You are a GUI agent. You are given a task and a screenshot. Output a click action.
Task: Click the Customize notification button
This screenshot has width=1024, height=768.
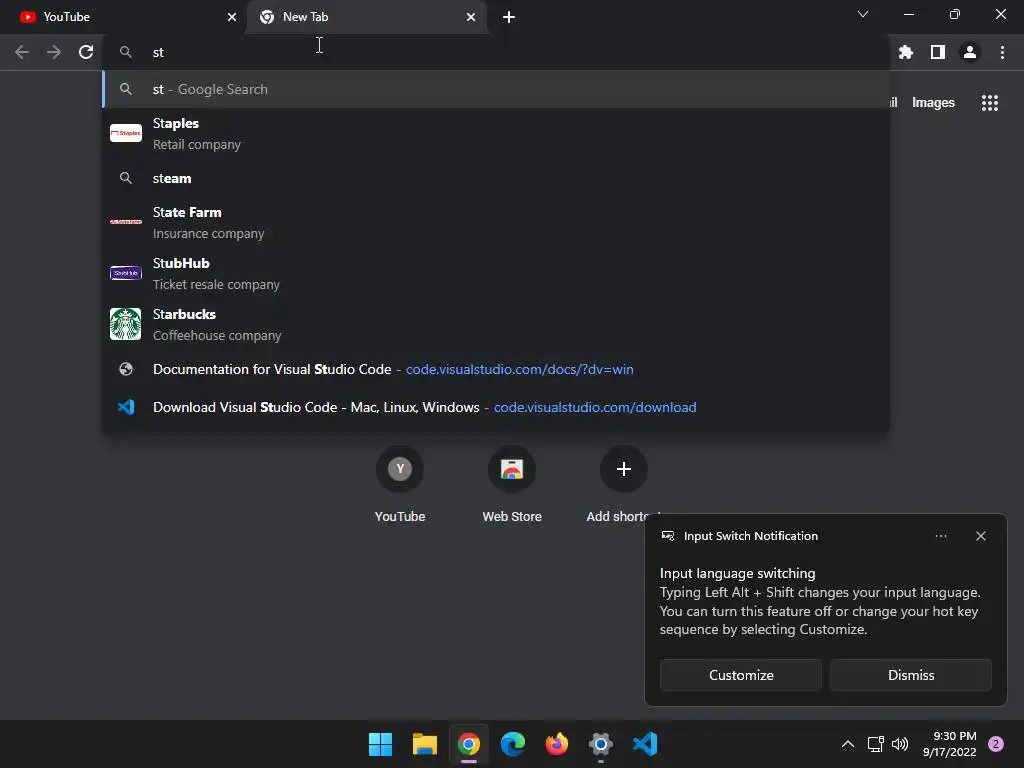pos(741,675)
